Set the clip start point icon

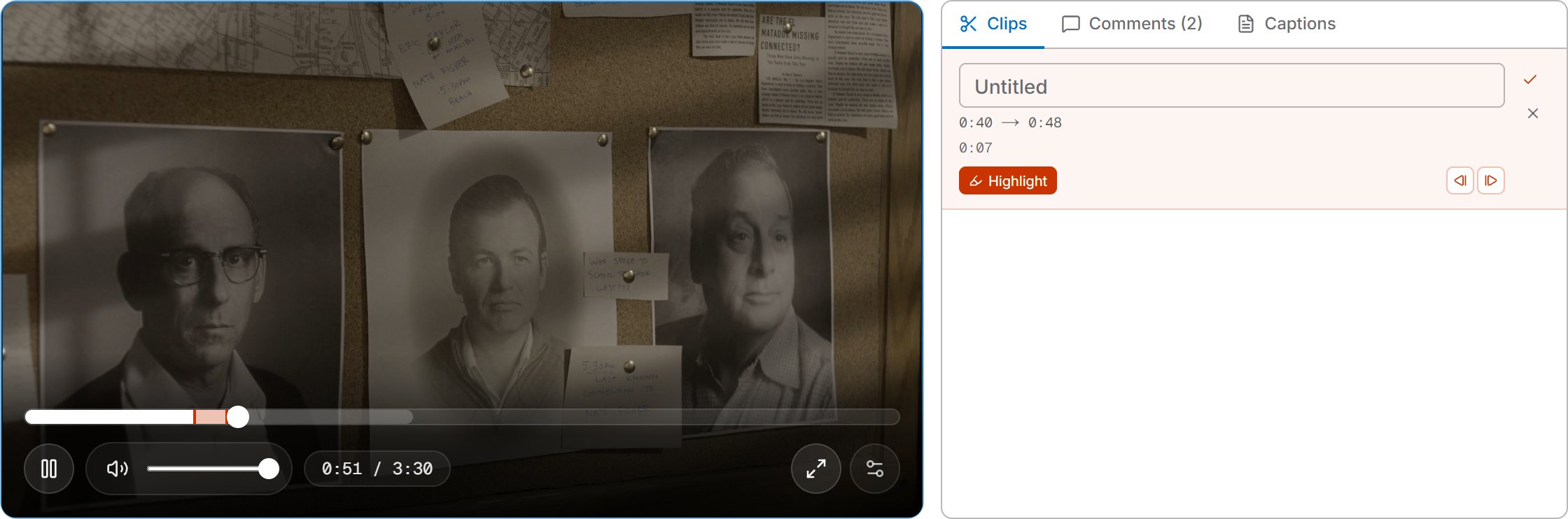click(x=1460, y=180)
